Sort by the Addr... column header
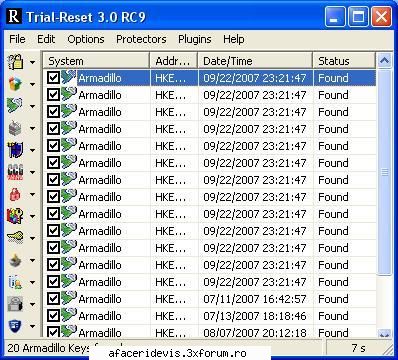Image resolution: width=398 pixels, height=360 pixels. coord(174,61)
